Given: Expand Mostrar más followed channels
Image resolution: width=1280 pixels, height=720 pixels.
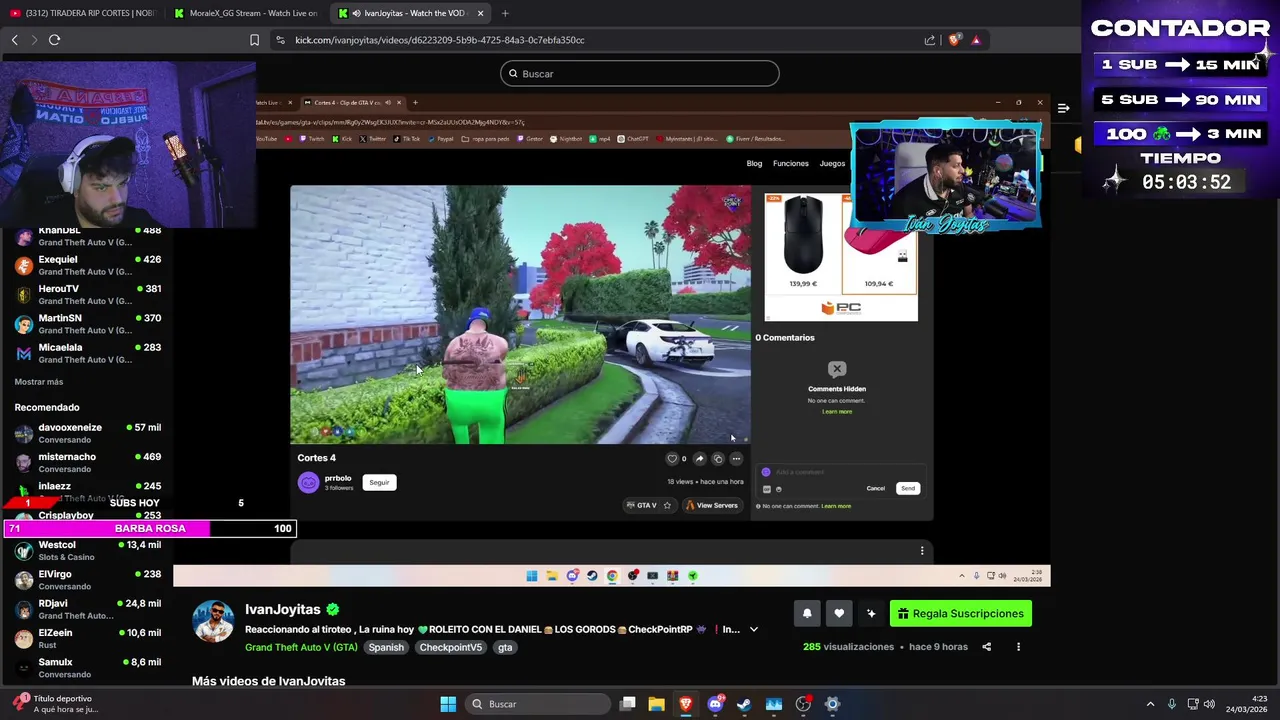Looking at the screenshot, I should [39, 382].
